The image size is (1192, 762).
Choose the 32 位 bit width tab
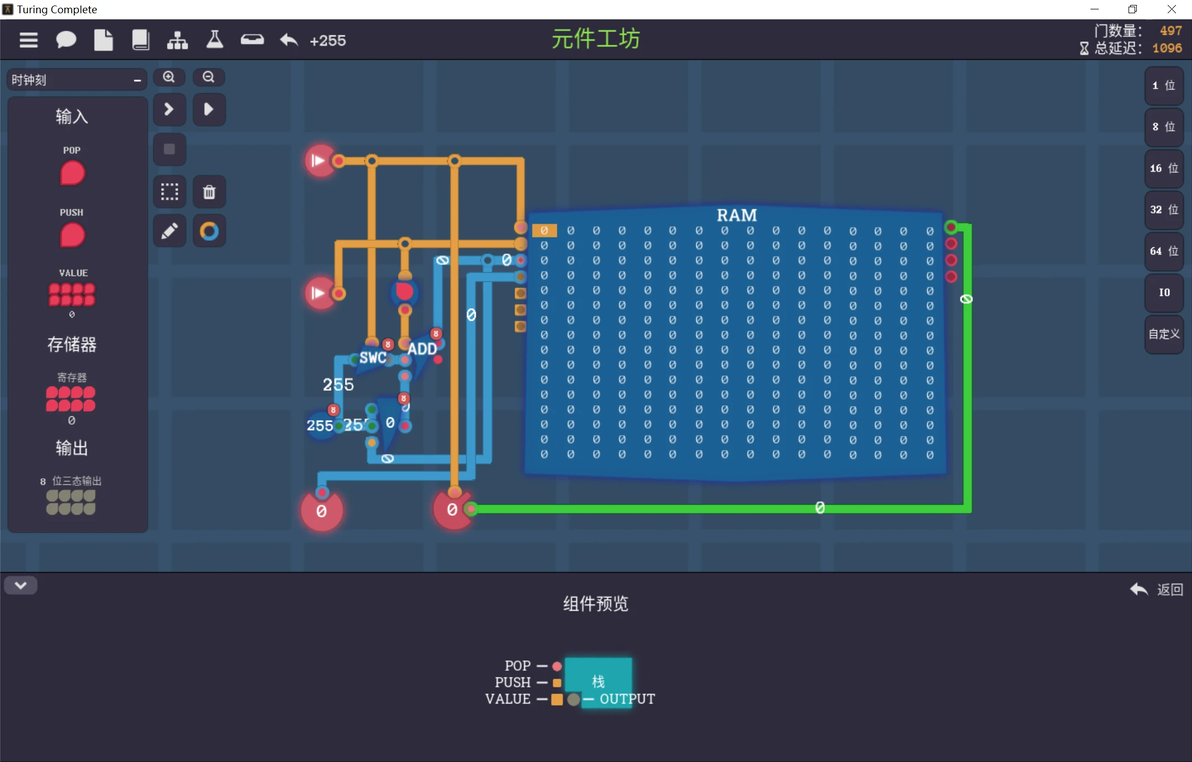(x=1164, y=209)
